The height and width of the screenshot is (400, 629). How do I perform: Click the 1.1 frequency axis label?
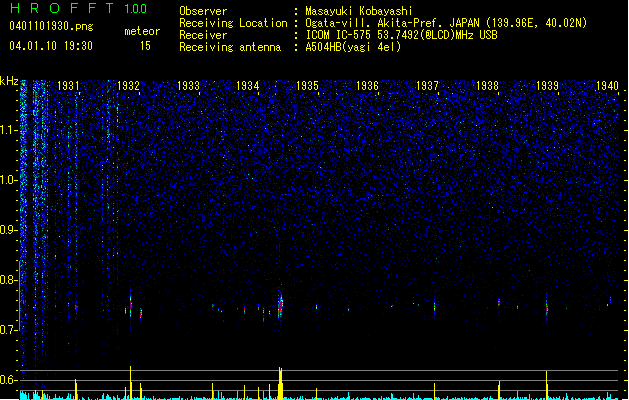(8, 130)
